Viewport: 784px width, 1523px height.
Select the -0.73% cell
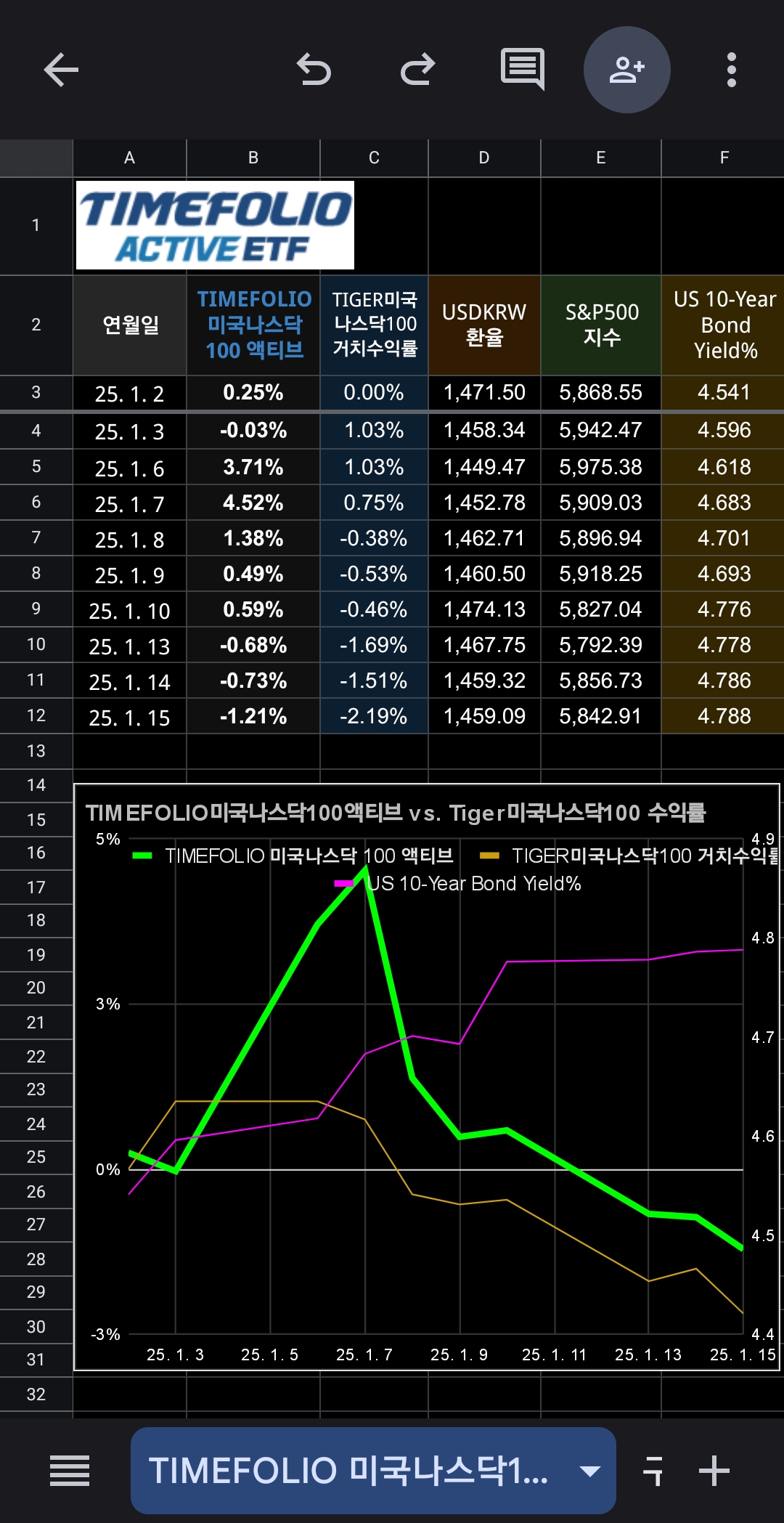[x=253, y=681]
